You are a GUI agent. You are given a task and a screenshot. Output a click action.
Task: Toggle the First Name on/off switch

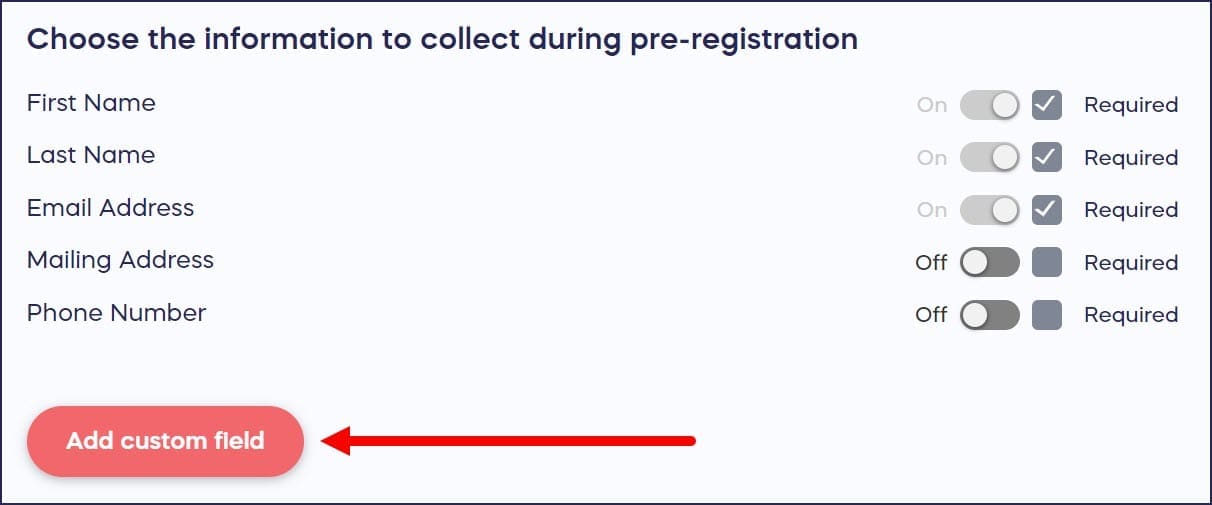point(989,105)
